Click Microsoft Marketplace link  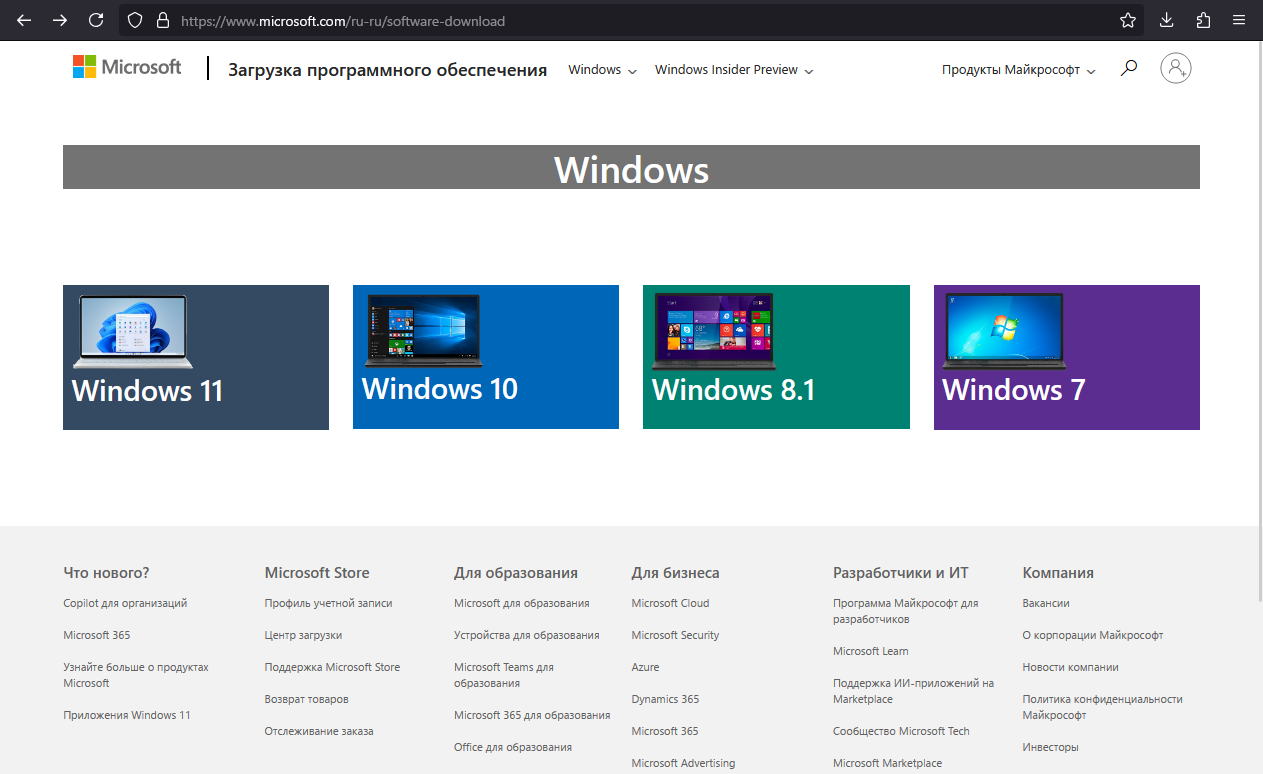point(887,763)
